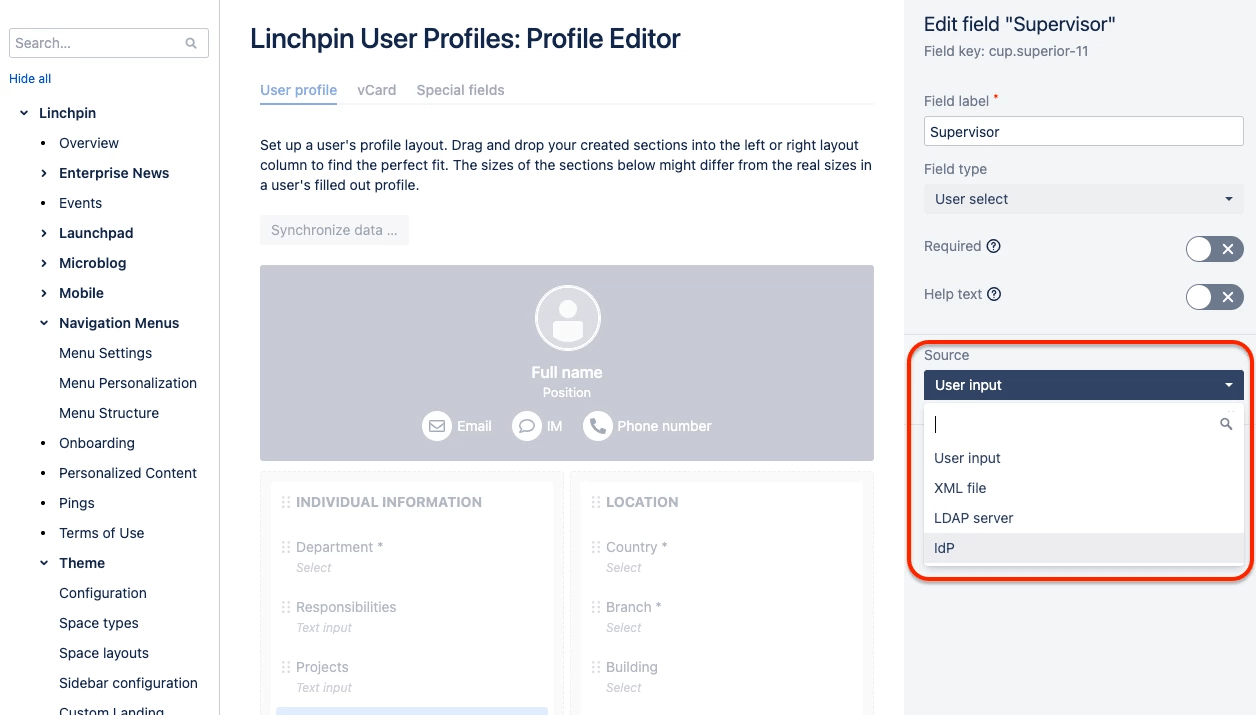Switch to the vCard tab
1256x715 pixels.
[376, 90]
